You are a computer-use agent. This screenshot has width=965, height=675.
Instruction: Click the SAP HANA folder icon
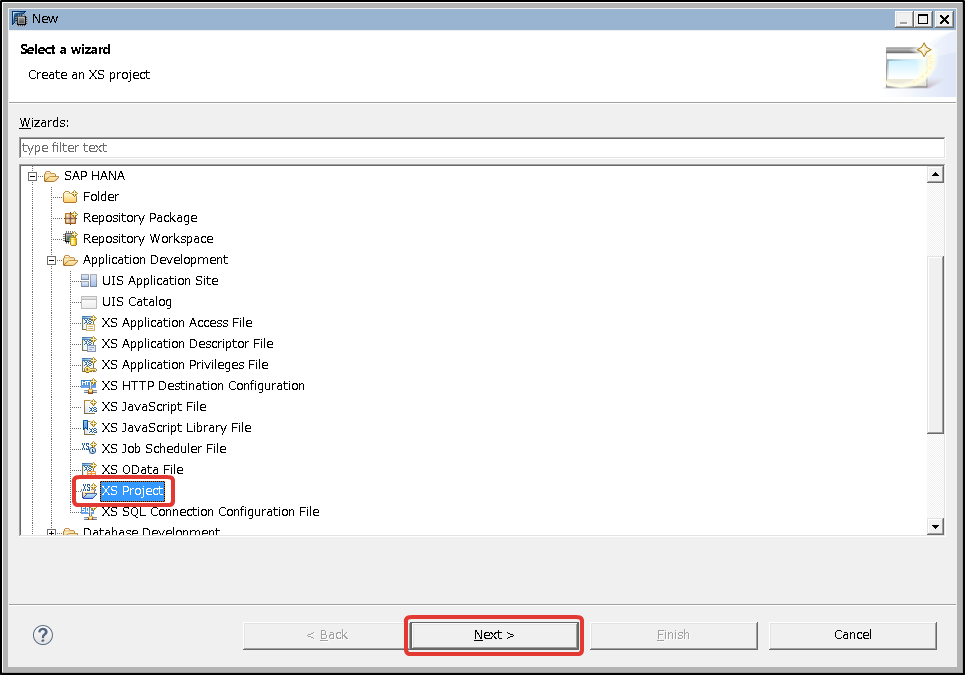point(51,176)
